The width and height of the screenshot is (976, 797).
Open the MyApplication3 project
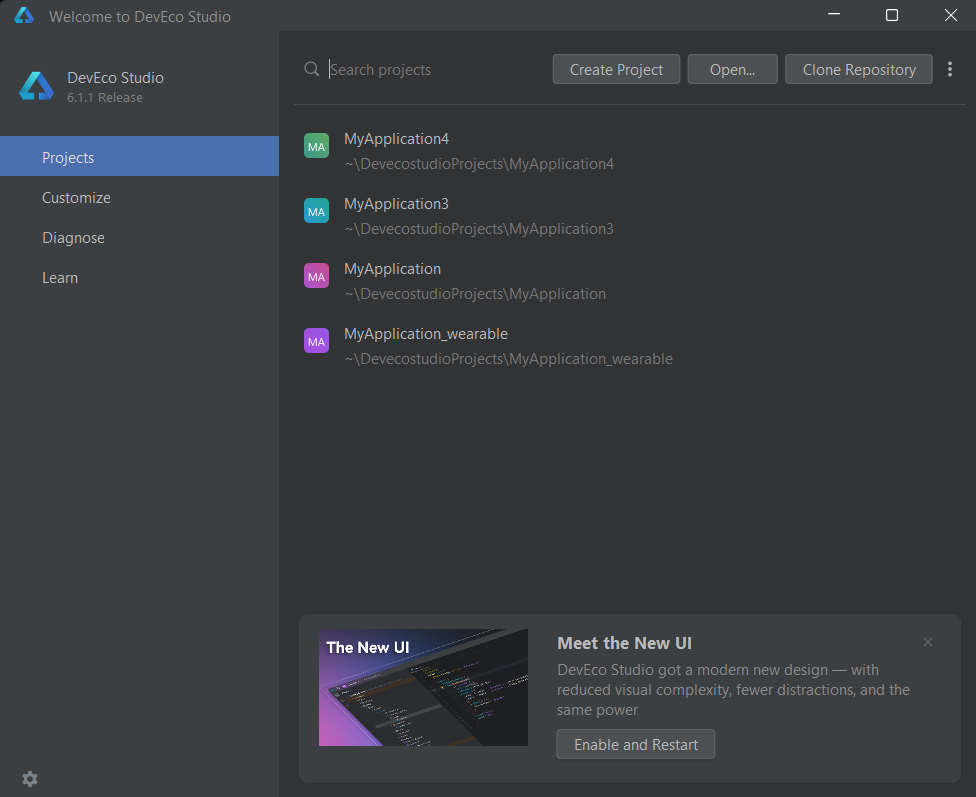(x=629, y=216)
